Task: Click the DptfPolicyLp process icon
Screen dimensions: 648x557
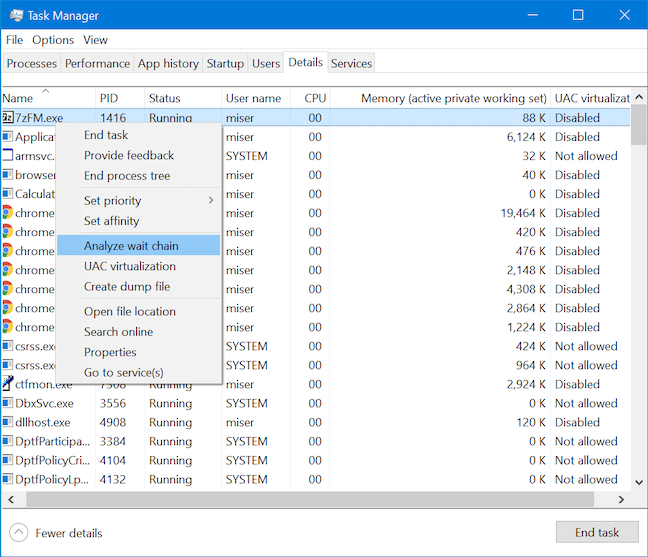Action: pos(8,479)
